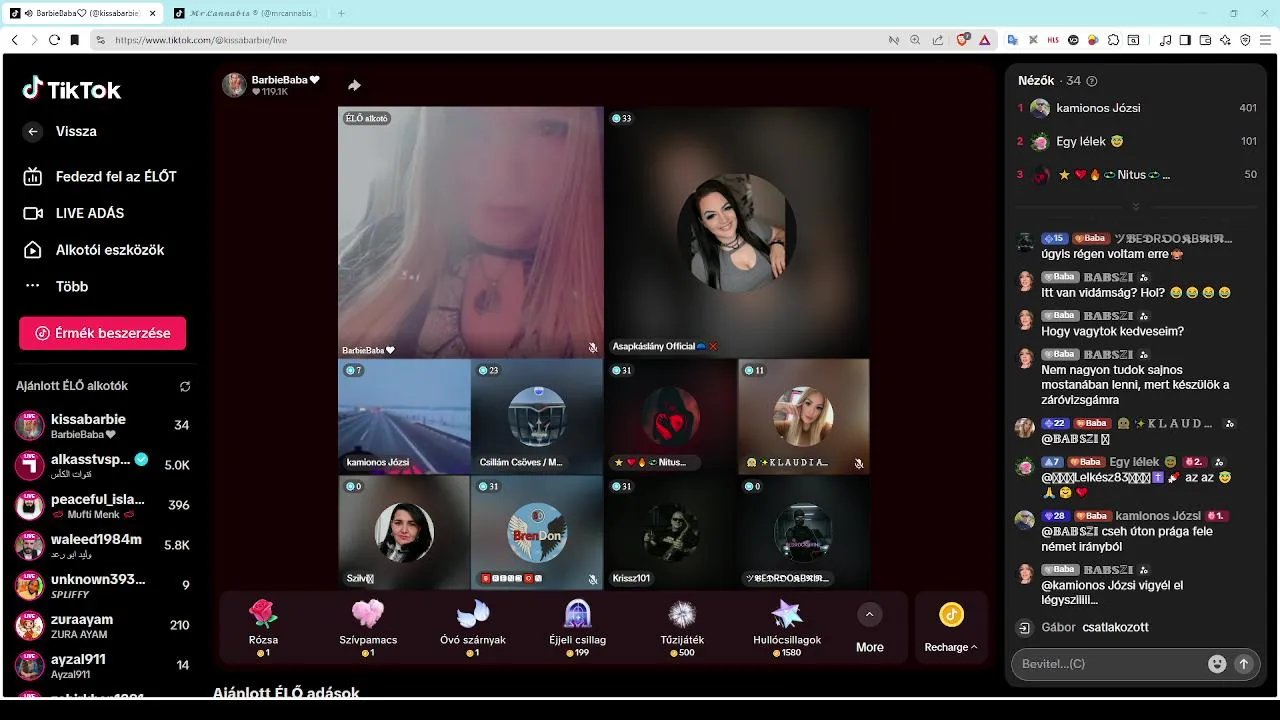Select the Krissz101 guest tile
The image size is (1280, 720).
(x=670, y=532)
